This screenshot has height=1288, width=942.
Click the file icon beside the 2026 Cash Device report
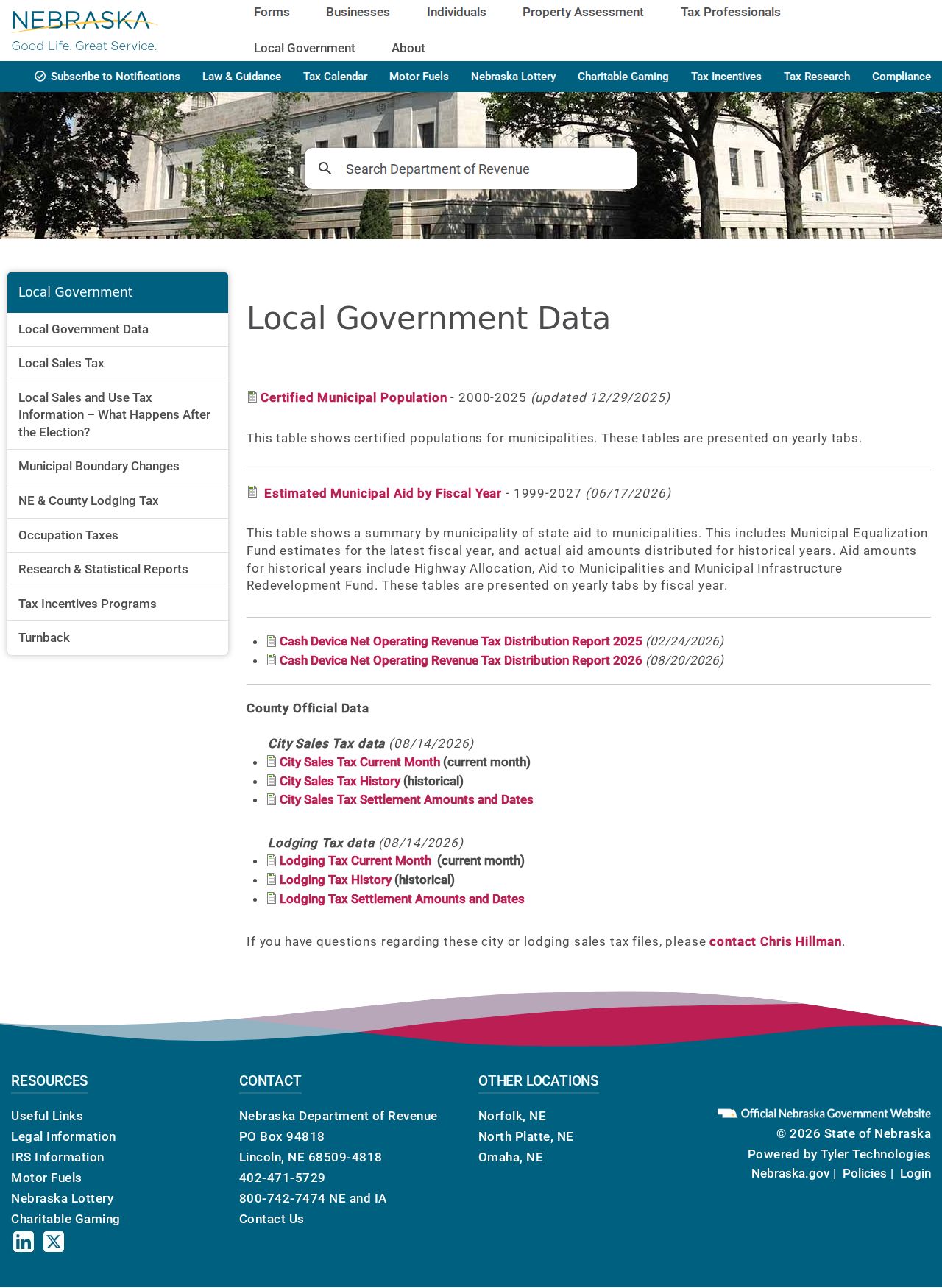[272, 659]
